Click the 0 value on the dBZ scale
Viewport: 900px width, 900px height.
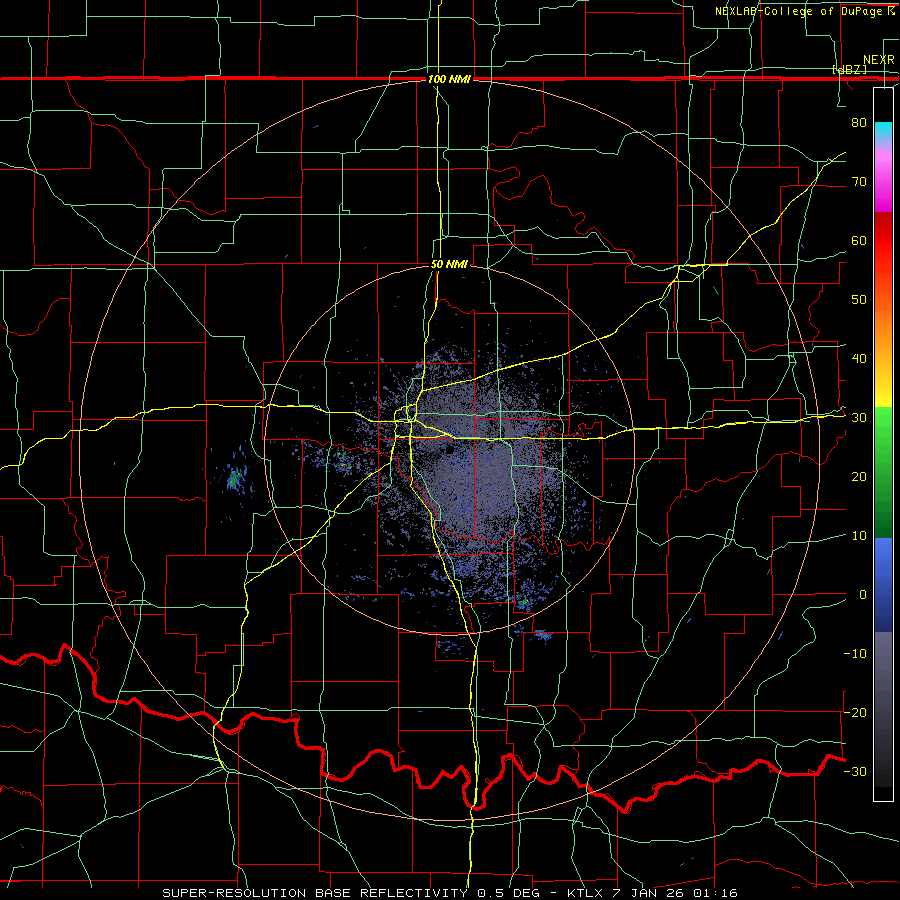pyautogui.click(x=863, y=595)
